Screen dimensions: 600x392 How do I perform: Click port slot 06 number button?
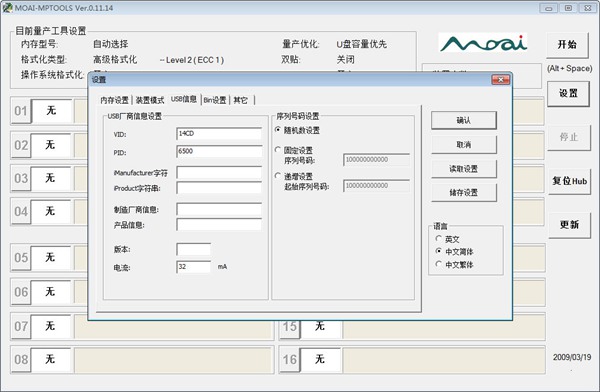pos(21,292)
